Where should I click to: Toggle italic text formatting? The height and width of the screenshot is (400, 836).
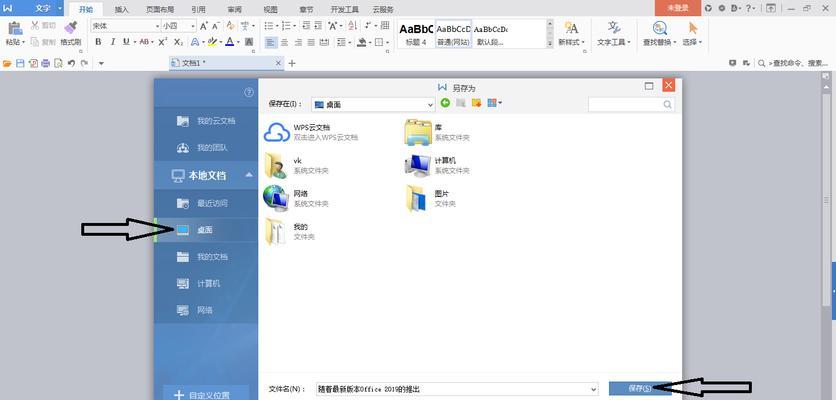pyautogui.click(x=112, y=42)
